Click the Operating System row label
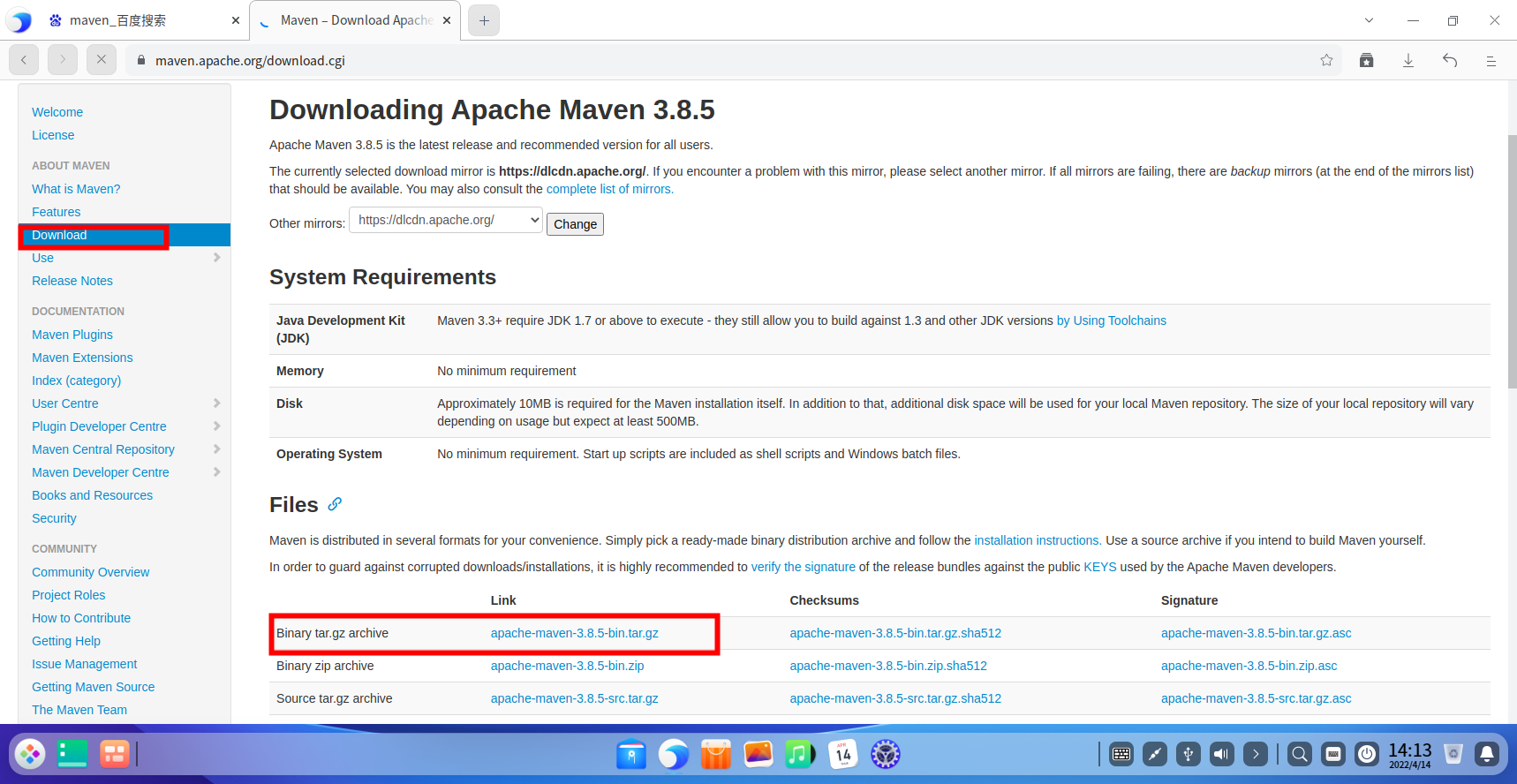 pyautogui.click(x=329, y=454)
